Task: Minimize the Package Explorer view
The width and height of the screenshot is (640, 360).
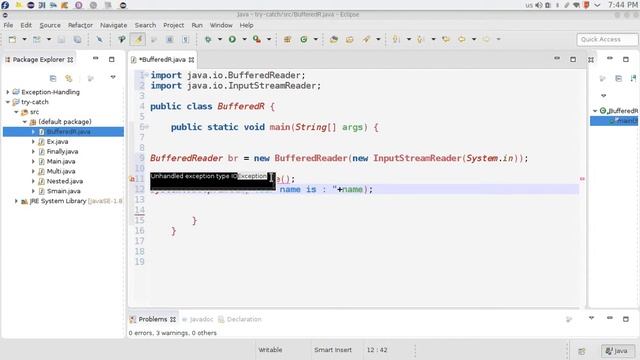Action: coord(96,59)
